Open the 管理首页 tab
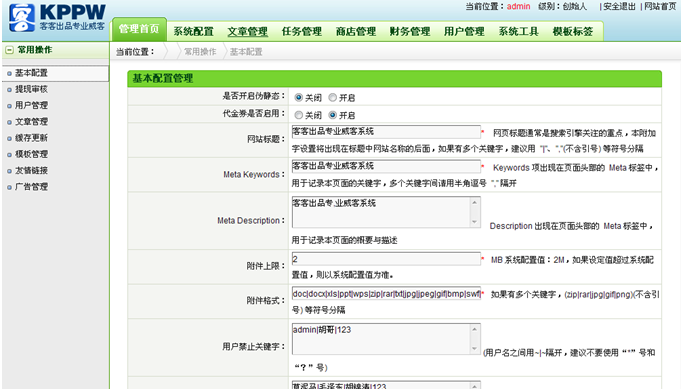The width and height of the screenshot is (681, 389). tap(139, 30)
